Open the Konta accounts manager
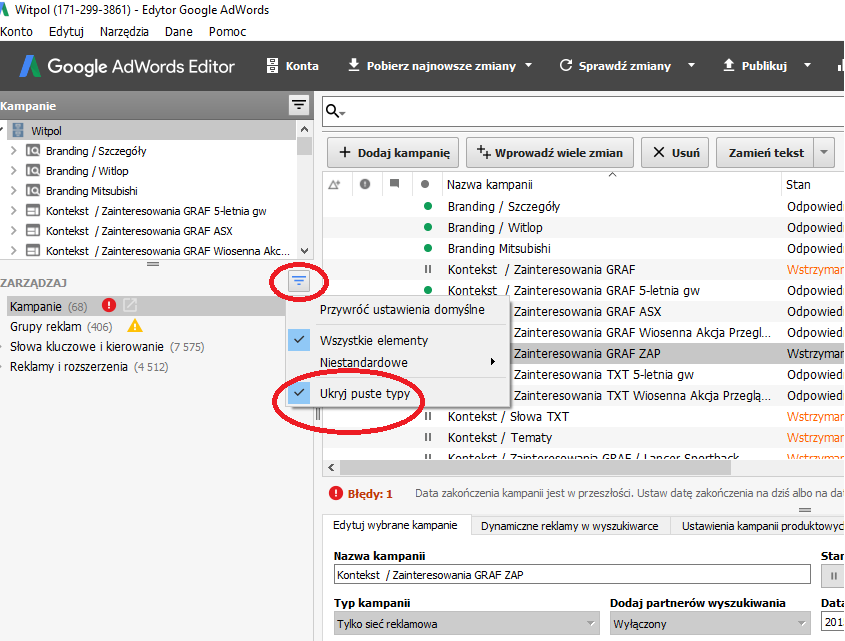 pyautogui.click(x=293, y=66)
